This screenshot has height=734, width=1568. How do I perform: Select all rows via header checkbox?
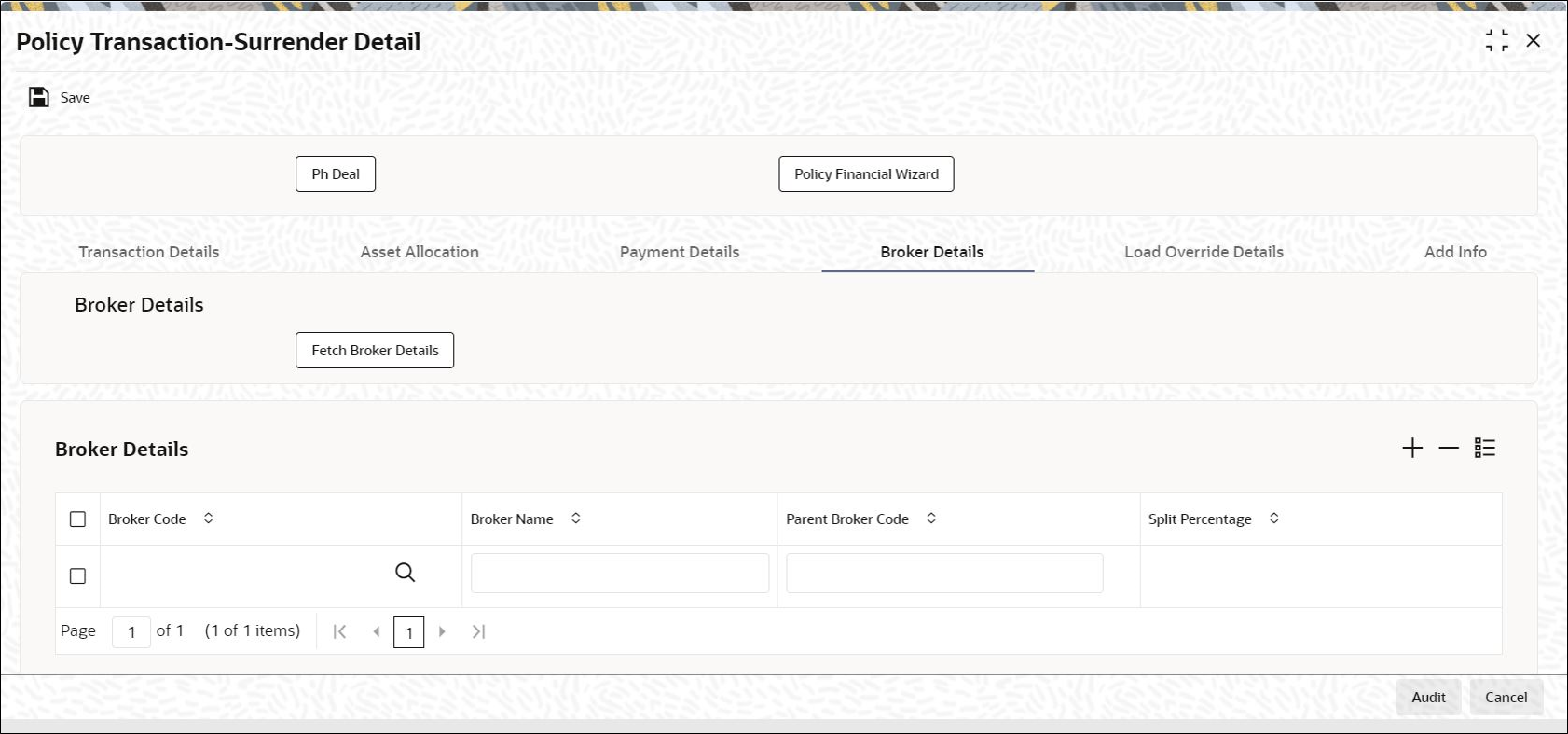78,519
